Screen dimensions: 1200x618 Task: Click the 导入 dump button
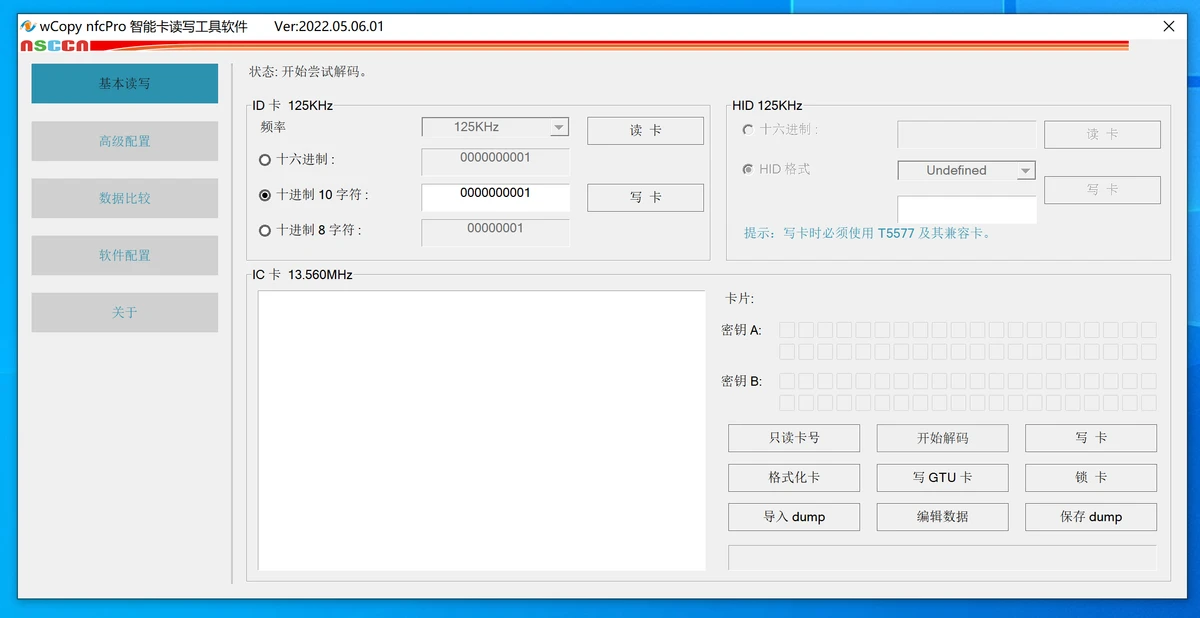click(794, 517)
